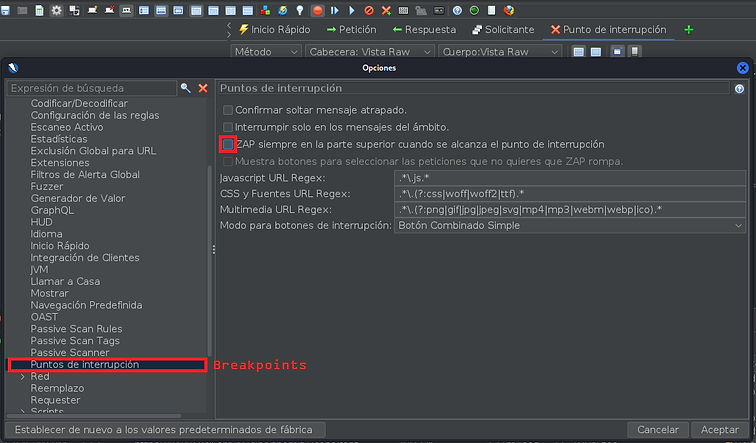Image resolution: width=756 pixels, height=443 pixels.
Task: Close the Opciones dialog
Action: [742, 68]
